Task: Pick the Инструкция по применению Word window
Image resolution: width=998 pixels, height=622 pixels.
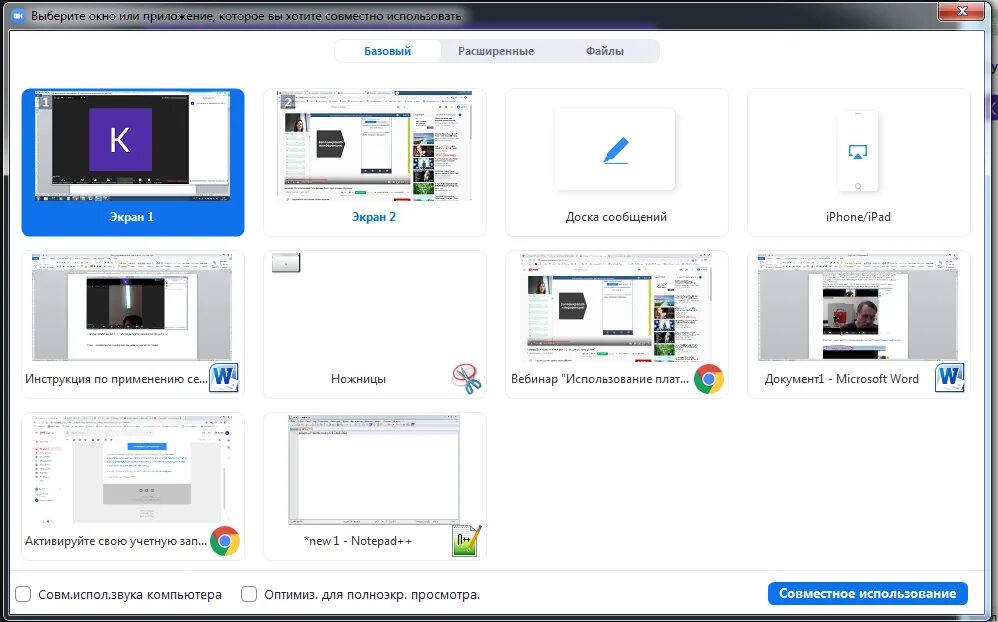Action: [x=133, y=325]
